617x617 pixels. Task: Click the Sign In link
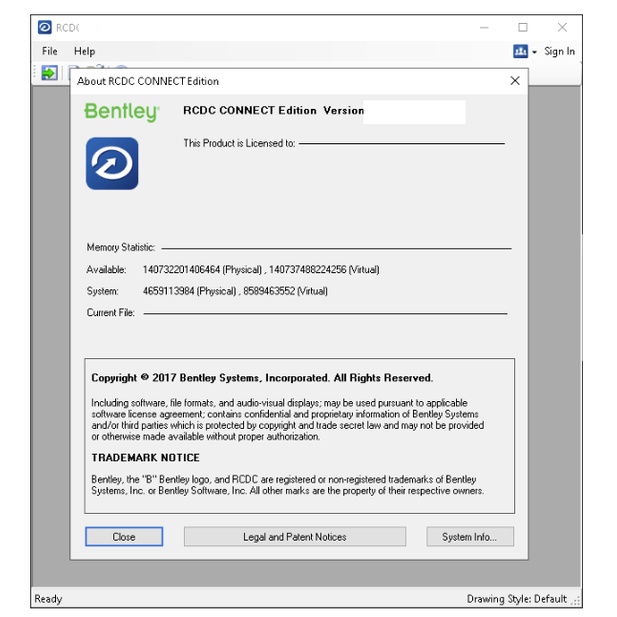click(559, 51)
